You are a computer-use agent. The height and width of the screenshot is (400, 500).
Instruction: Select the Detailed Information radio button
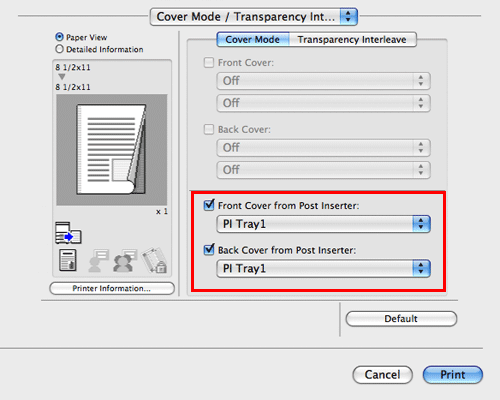59,49
